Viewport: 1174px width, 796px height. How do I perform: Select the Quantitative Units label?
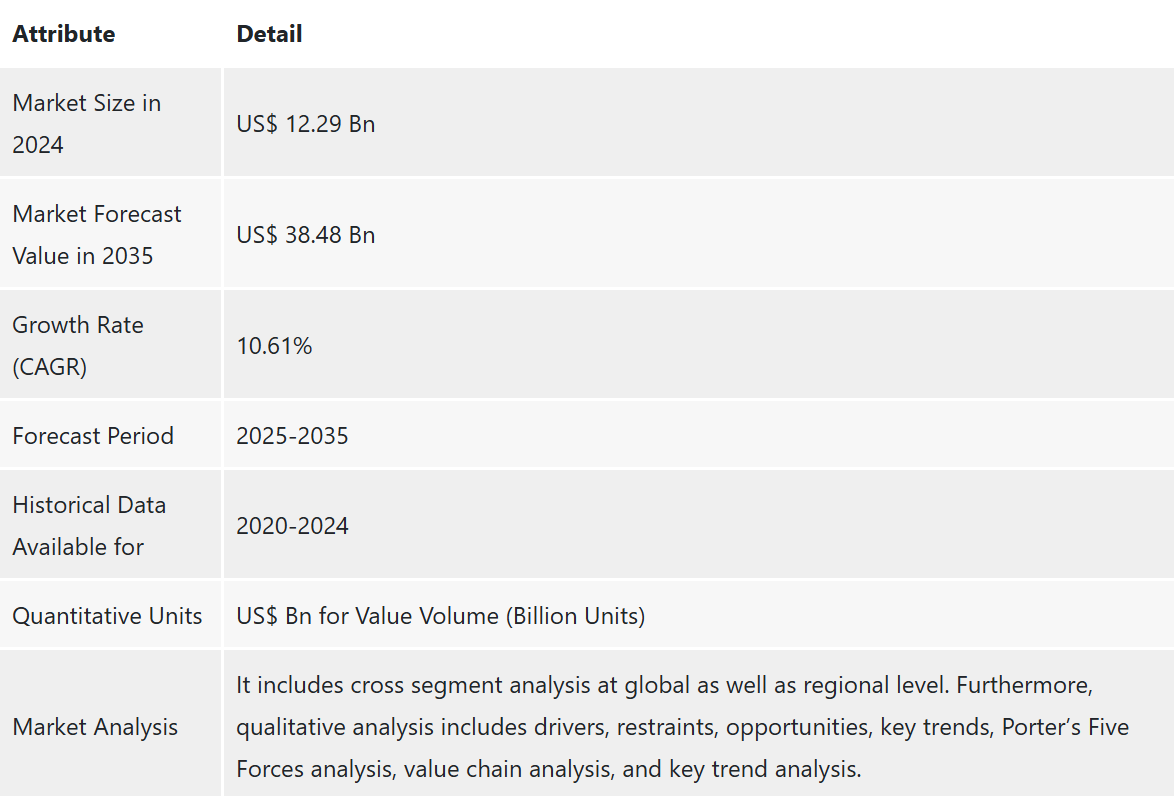[x=107, y=616]
